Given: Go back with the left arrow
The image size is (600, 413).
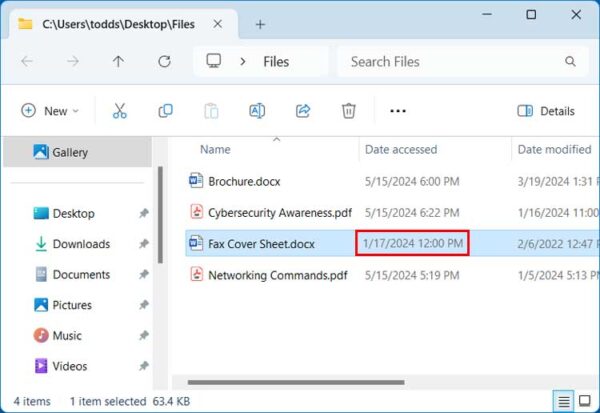Looking at the screenshot, I should pyautogui.click(x=27, y=61).
